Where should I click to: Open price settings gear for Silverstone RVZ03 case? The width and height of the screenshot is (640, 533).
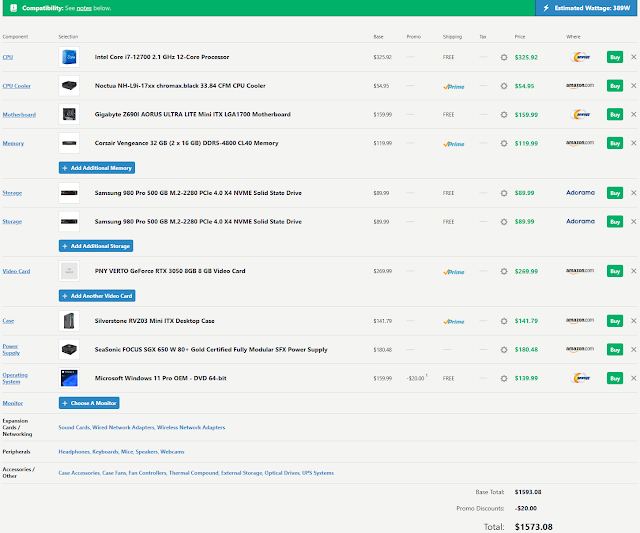(504, 321)
